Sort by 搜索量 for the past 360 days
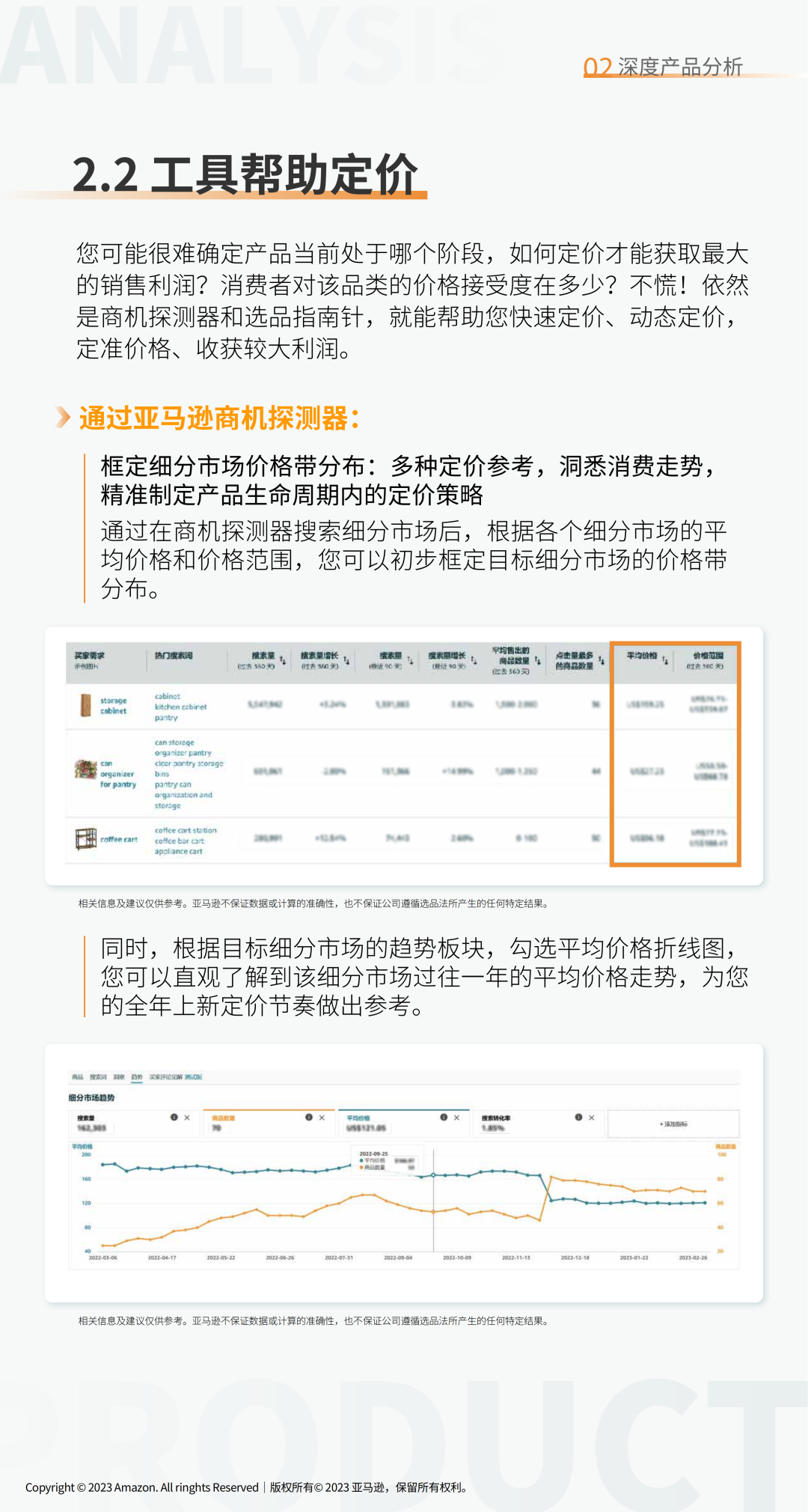808x1512 pixels. 283,660
